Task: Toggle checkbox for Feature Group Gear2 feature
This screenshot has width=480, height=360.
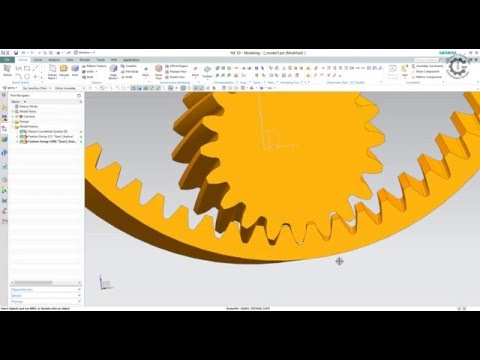Action: click(23, 142)
